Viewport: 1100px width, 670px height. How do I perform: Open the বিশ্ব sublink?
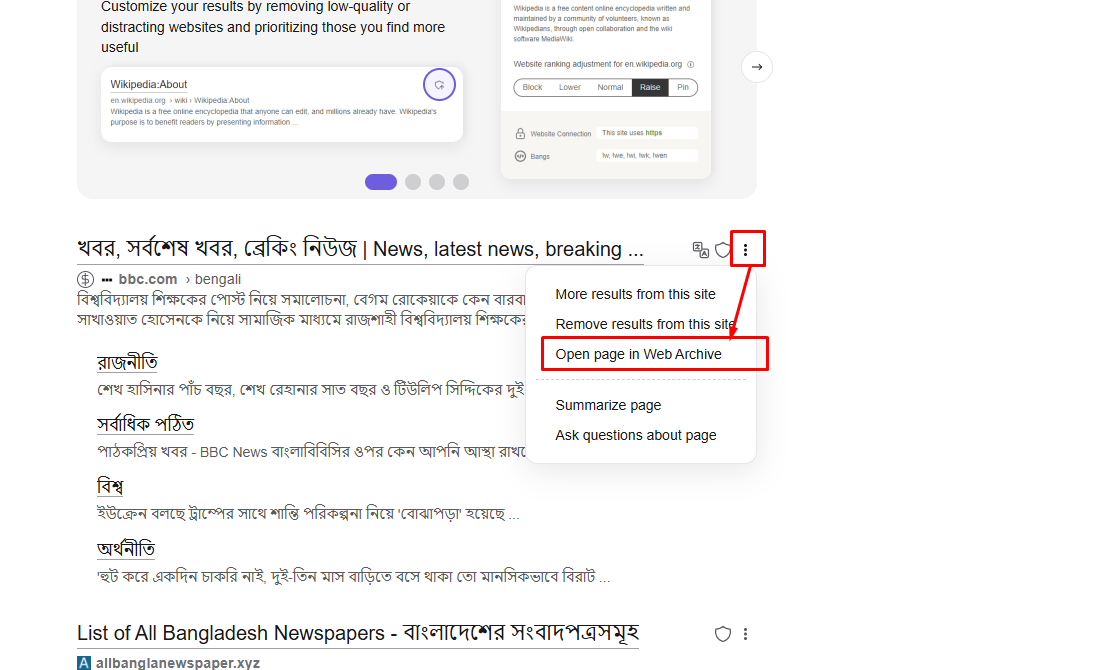[x=110, y=486]
